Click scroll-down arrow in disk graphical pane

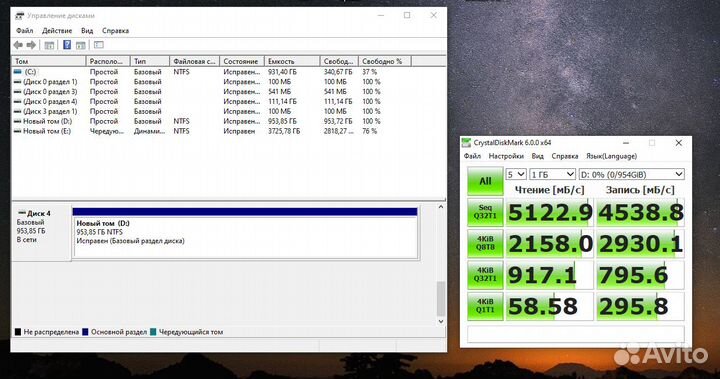pos(441,322)
